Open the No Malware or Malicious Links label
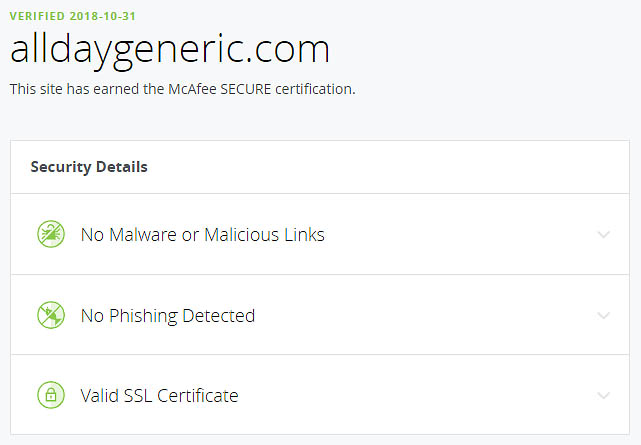 point(203,235)
